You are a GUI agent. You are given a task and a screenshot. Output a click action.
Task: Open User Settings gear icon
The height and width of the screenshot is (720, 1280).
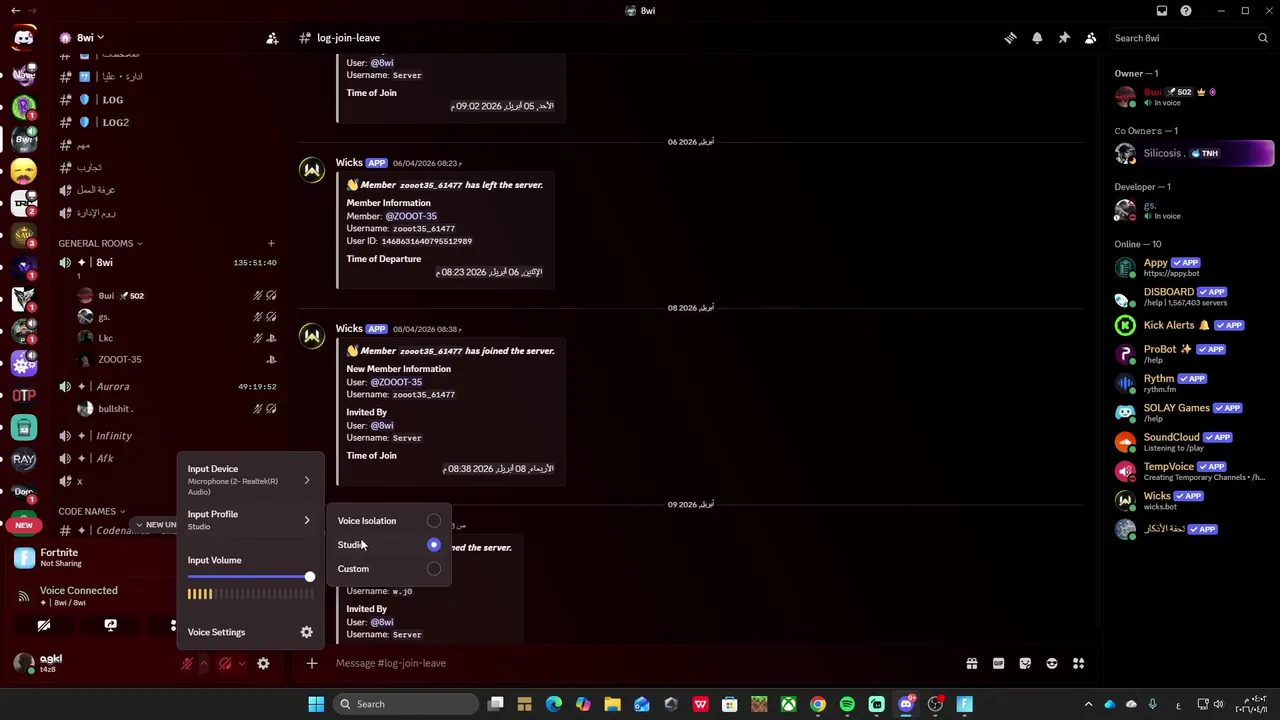point(263,663)
